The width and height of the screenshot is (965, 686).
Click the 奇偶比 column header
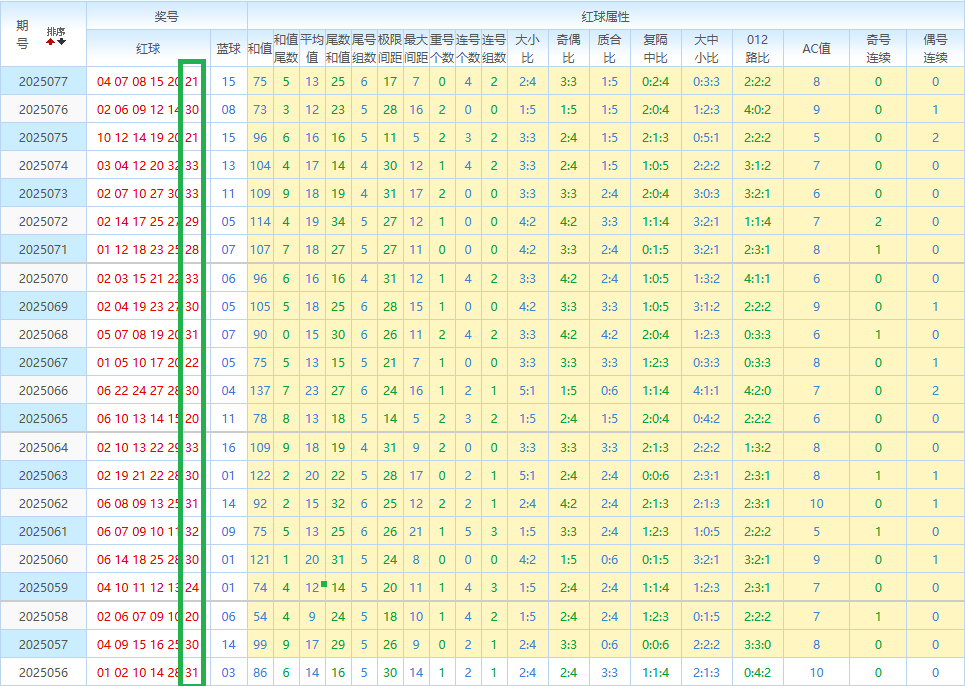[x=569, y=49]
